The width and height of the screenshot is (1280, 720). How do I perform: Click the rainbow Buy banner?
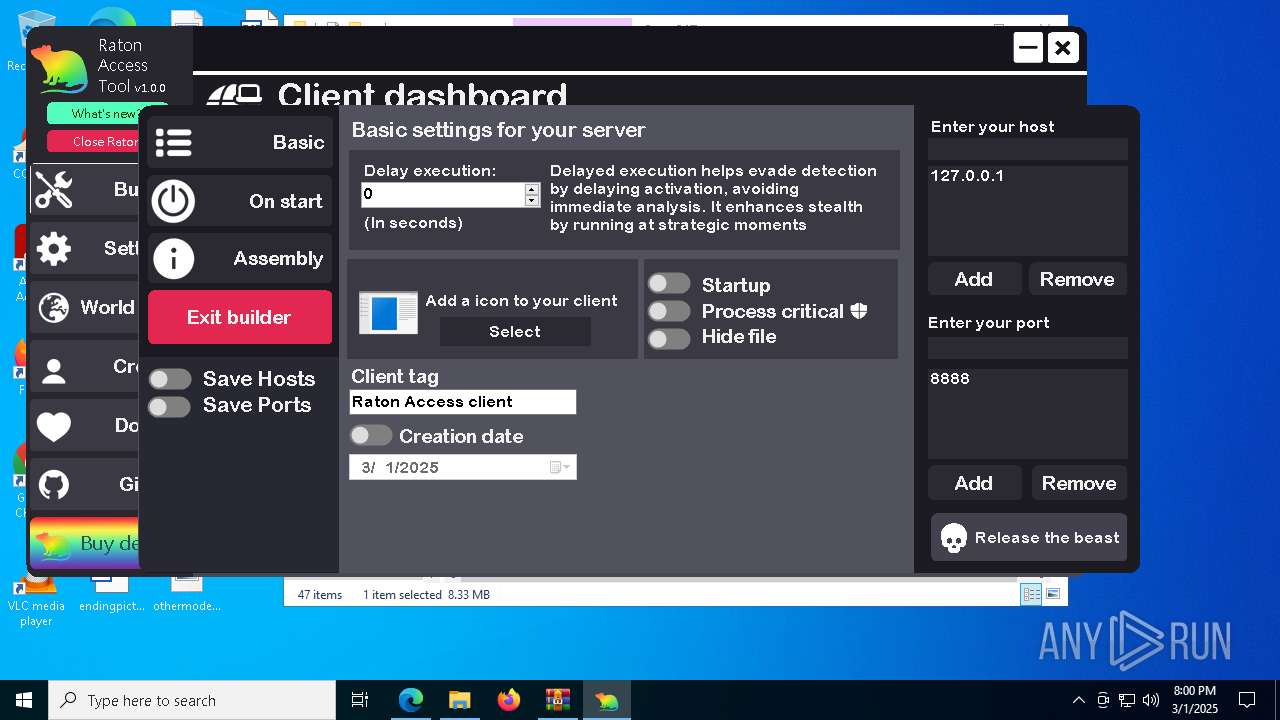tap(84, 543)
